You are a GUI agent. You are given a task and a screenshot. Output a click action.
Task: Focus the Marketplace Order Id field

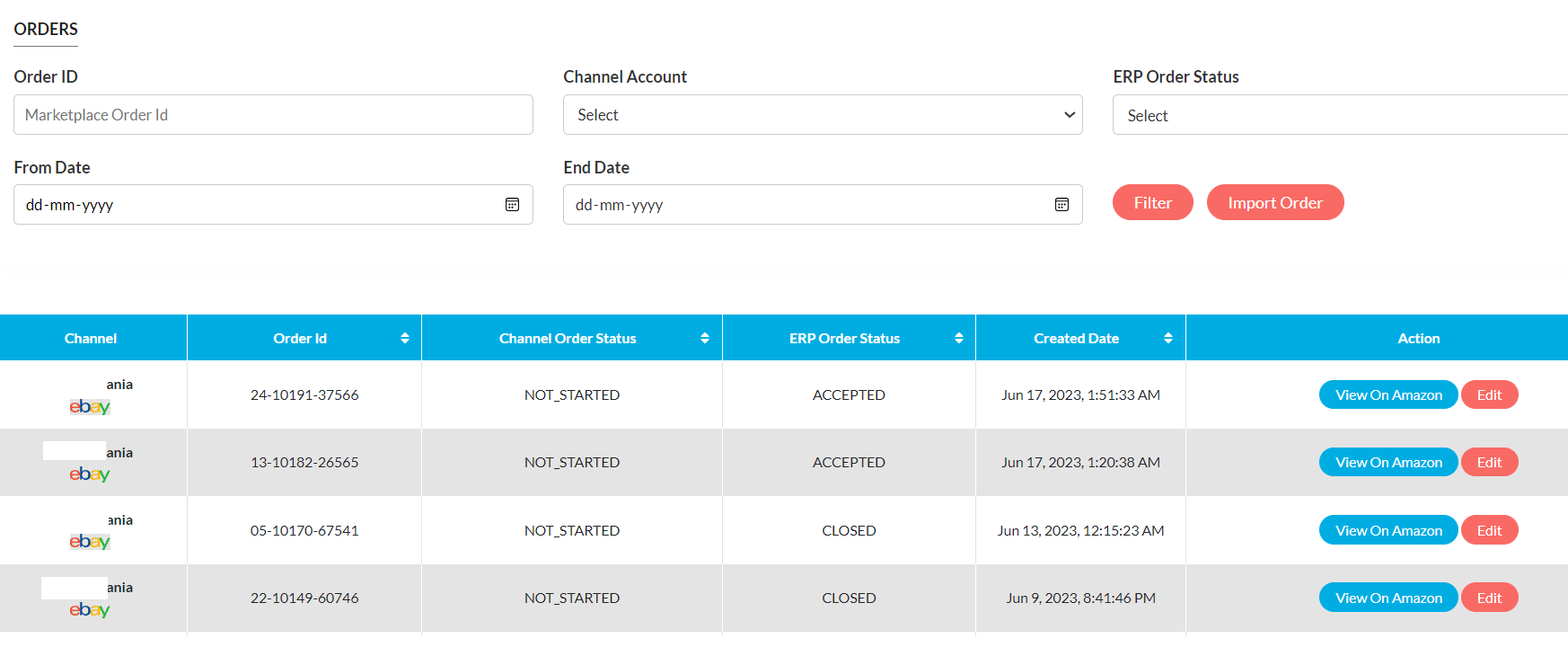(x=273, y=115)
